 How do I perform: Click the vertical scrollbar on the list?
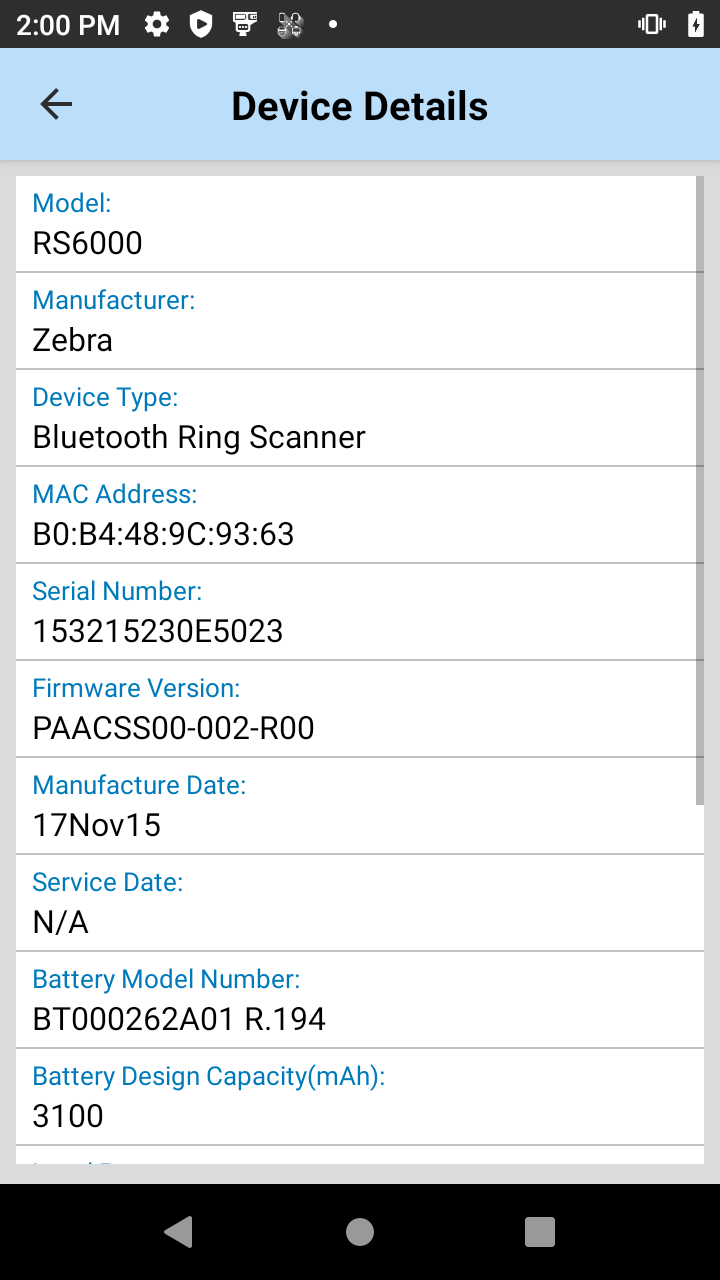tap(699, 490)
